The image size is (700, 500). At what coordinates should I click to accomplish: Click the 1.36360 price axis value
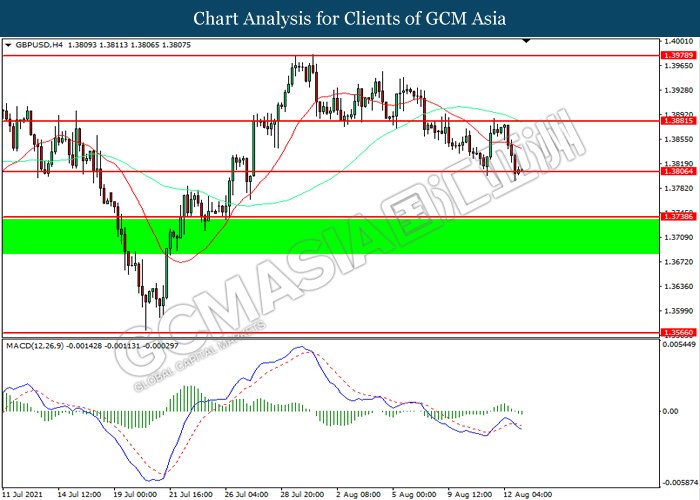[x=679, y=287]
